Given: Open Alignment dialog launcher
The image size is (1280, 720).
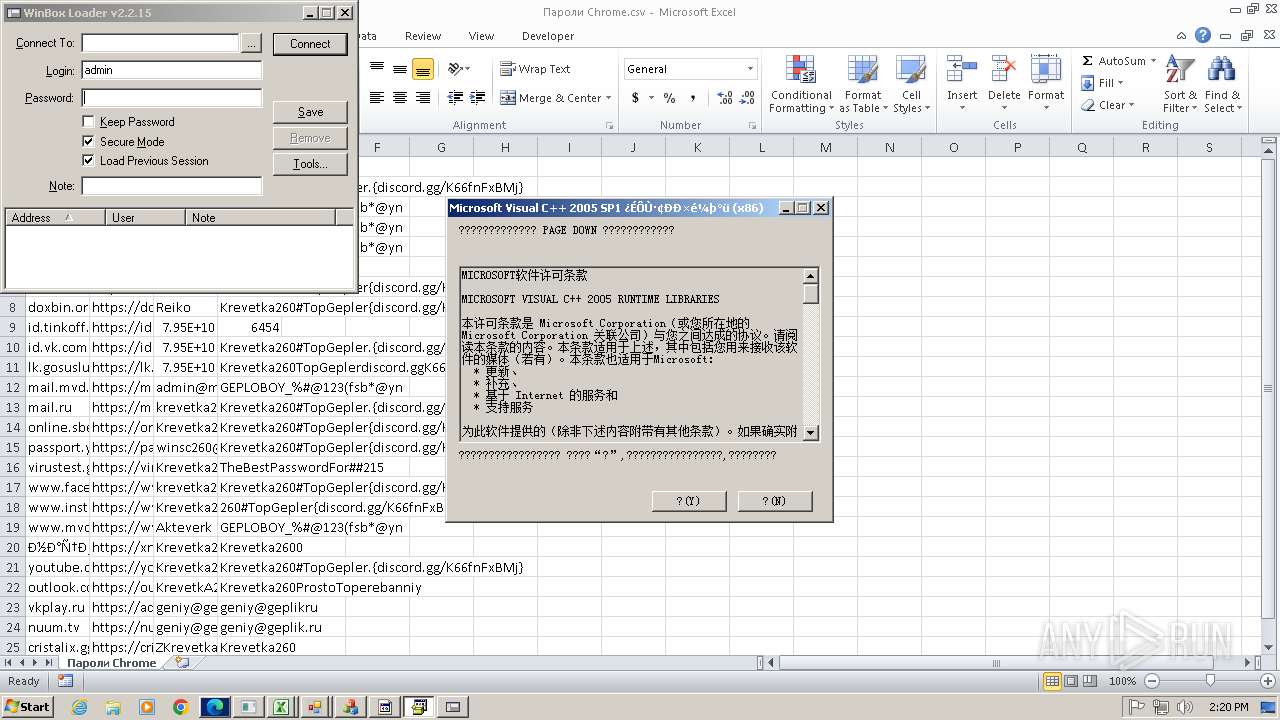Looking at the screenshot, I should point(609,126).
